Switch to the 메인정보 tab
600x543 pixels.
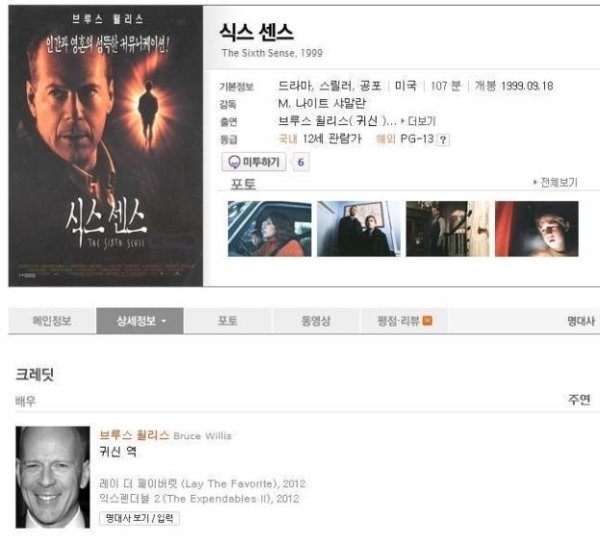52,321
